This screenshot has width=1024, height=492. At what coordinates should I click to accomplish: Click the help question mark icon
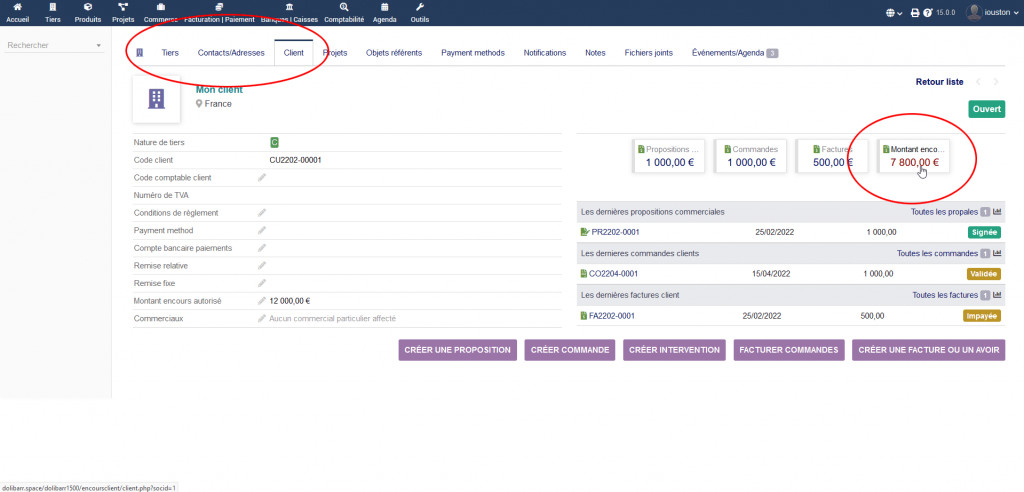coord(928,13)
